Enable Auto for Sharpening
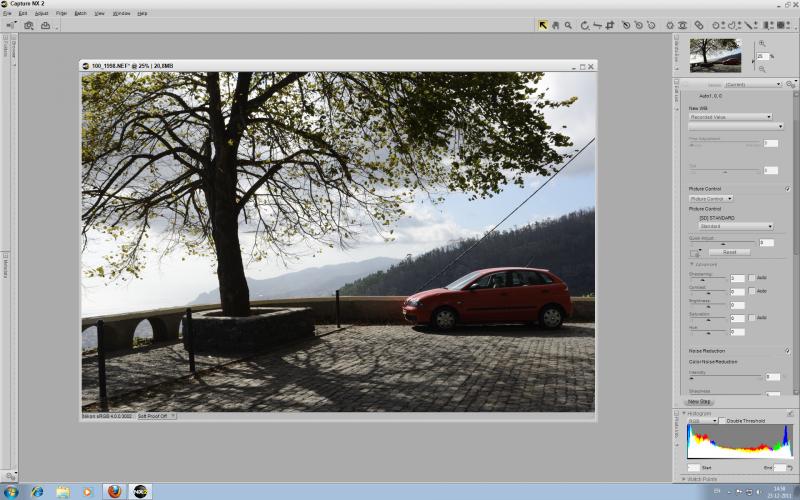 752,278
